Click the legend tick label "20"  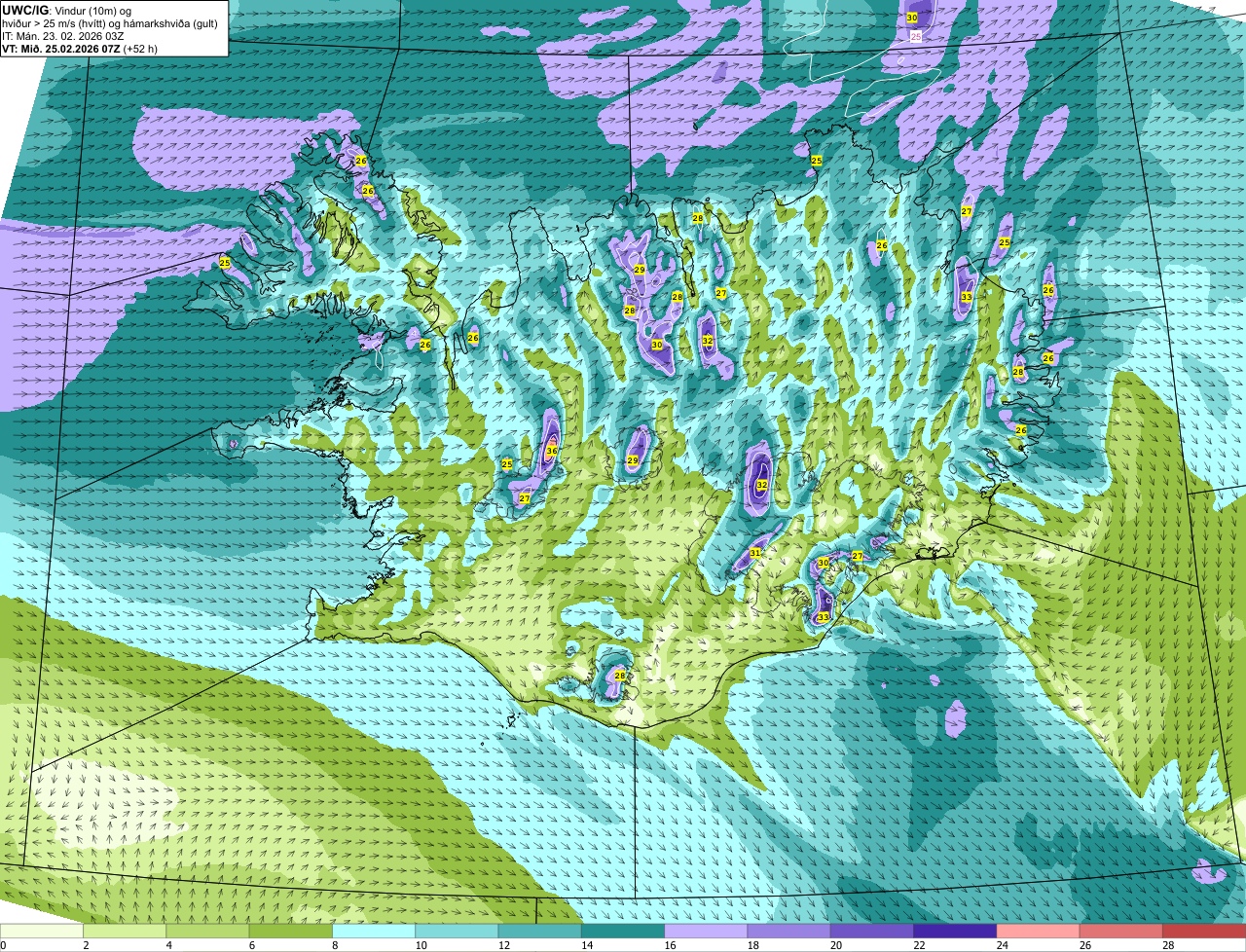836,945
